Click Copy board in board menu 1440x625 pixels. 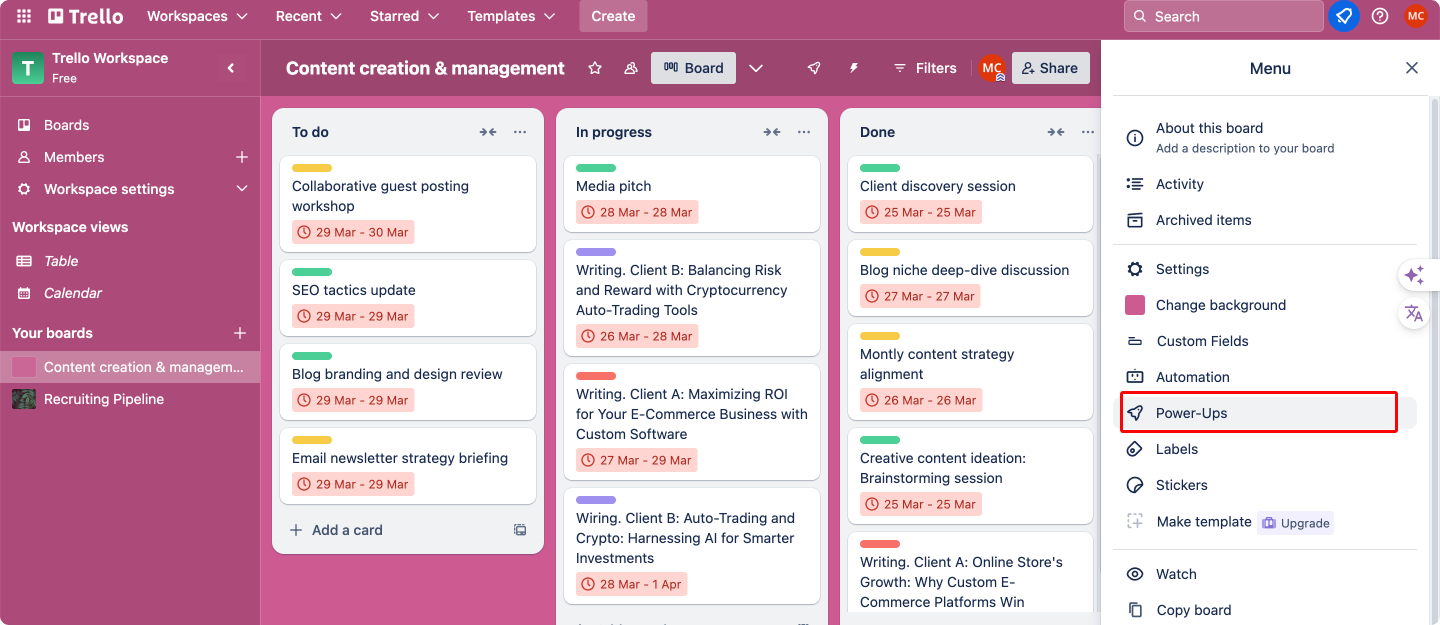coord(1265,610)
